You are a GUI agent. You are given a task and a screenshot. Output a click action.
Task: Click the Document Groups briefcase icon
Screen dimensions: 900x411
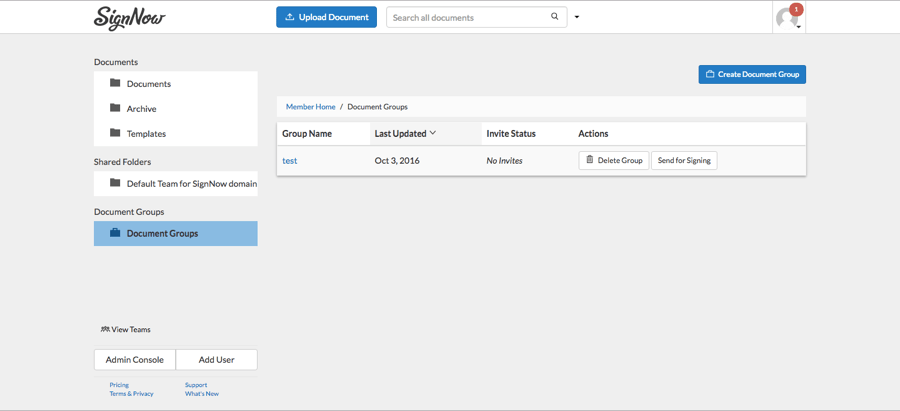coord(115,233)
